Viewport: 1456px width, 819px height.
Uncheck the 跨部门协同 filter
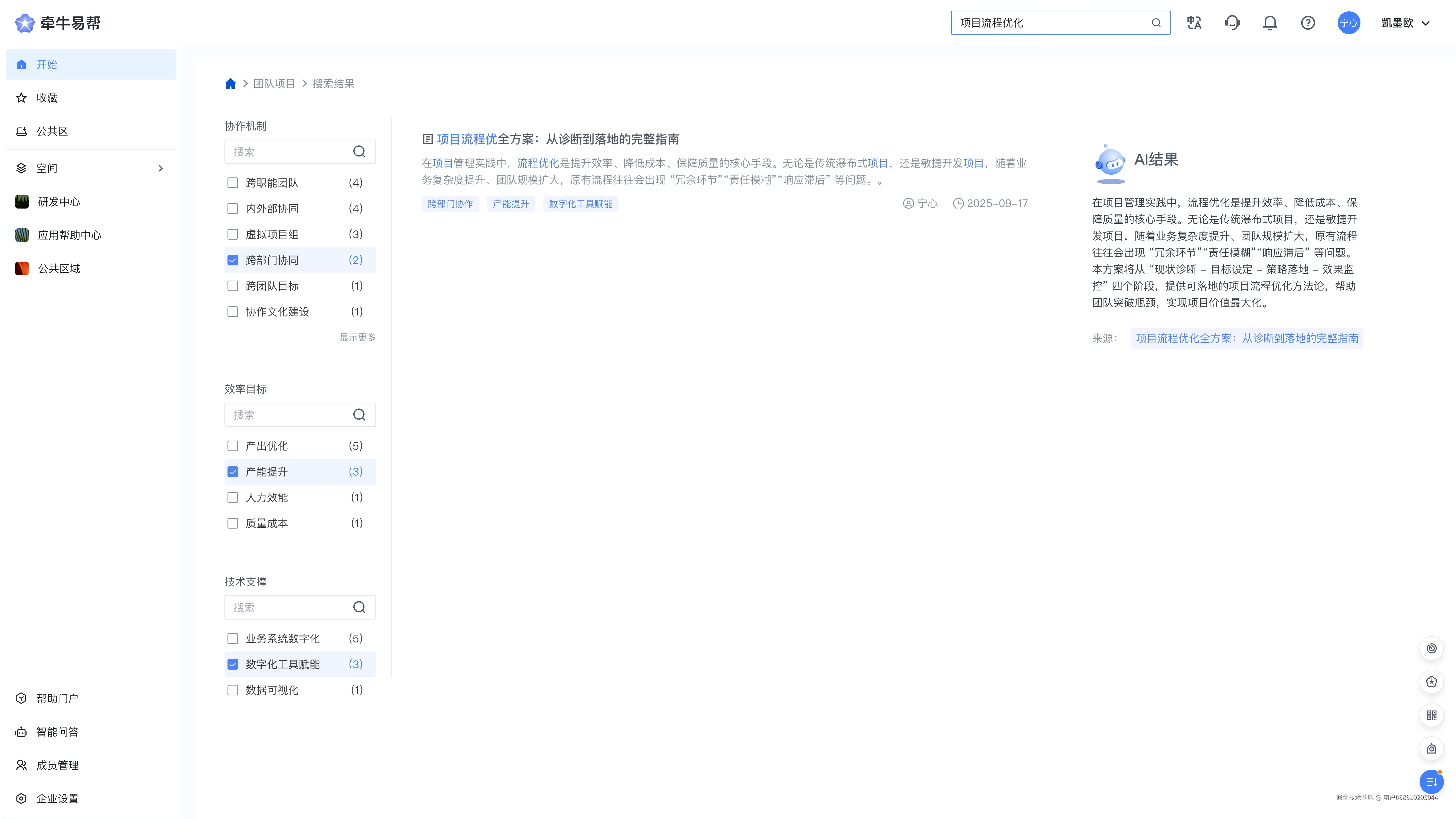(x=233, y=260)
